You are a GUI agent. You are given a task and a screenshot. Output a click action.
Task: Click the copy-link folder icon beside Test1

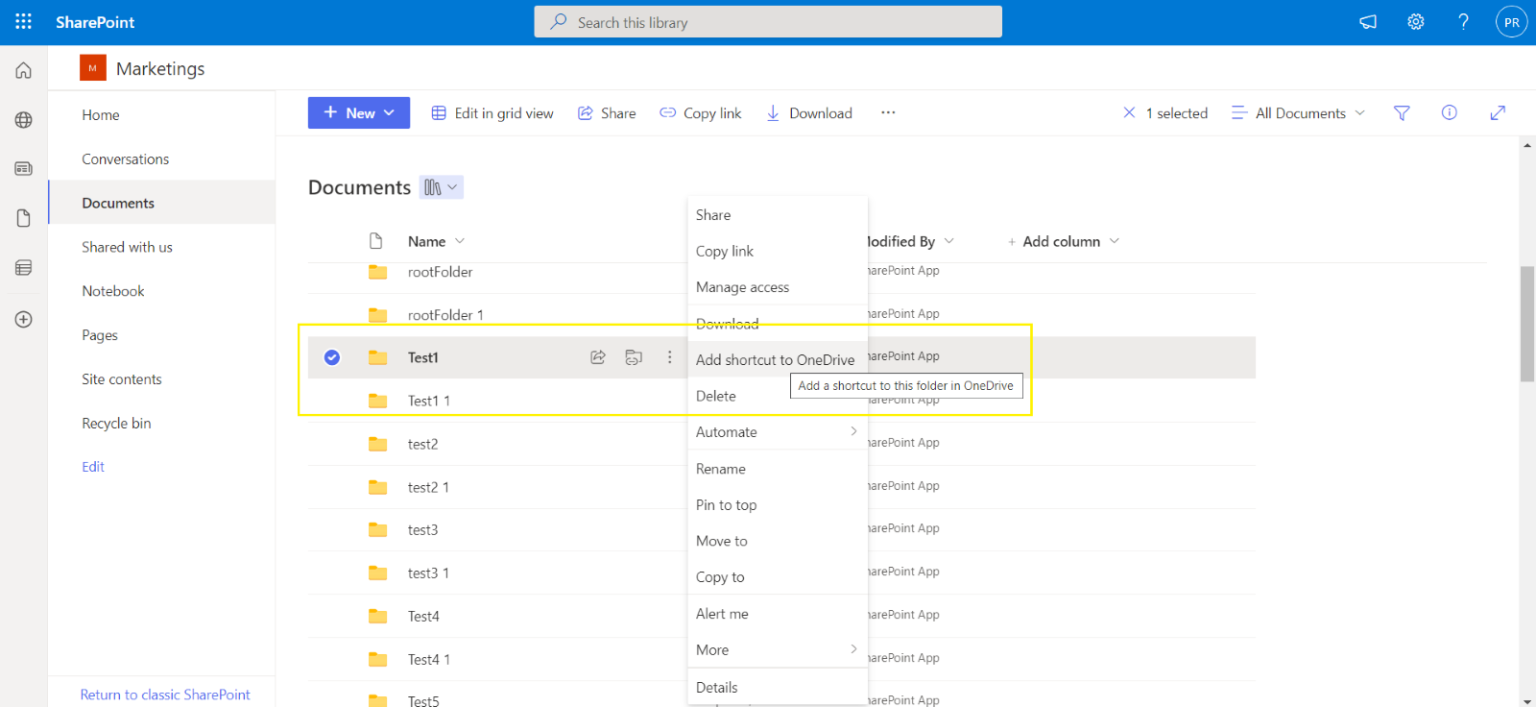coord(633,357)
